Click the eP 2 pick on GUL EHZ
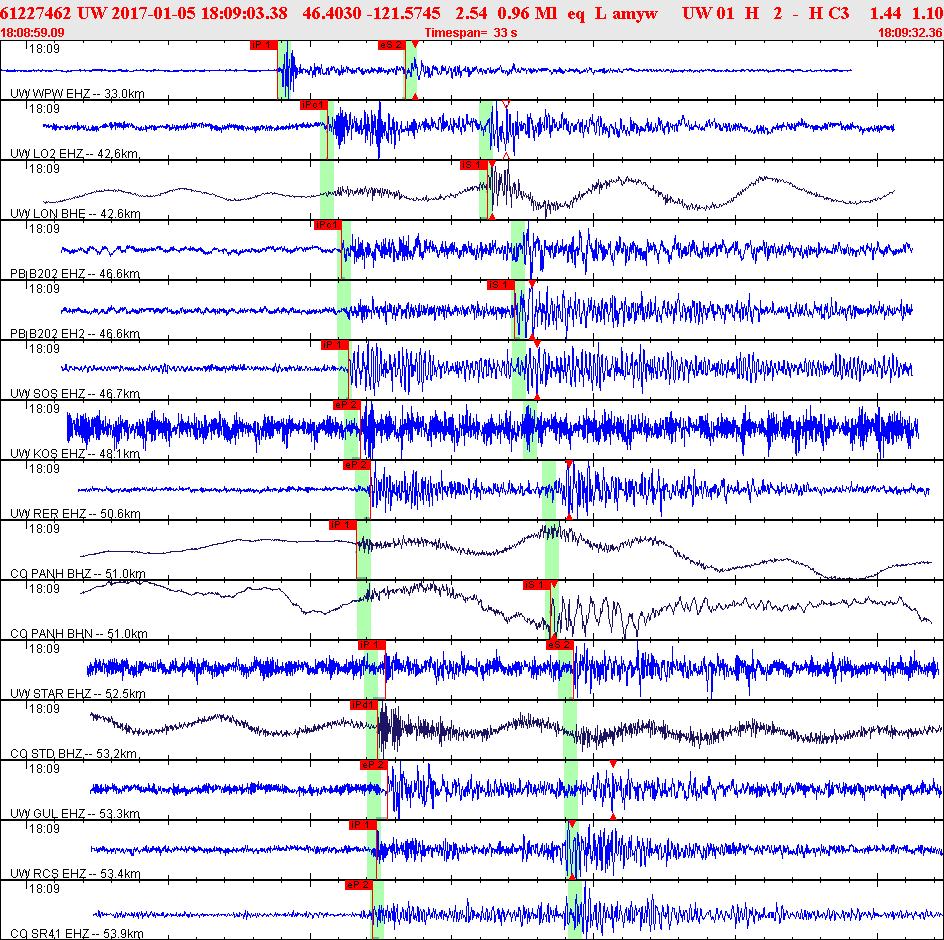 pos(373,765)
